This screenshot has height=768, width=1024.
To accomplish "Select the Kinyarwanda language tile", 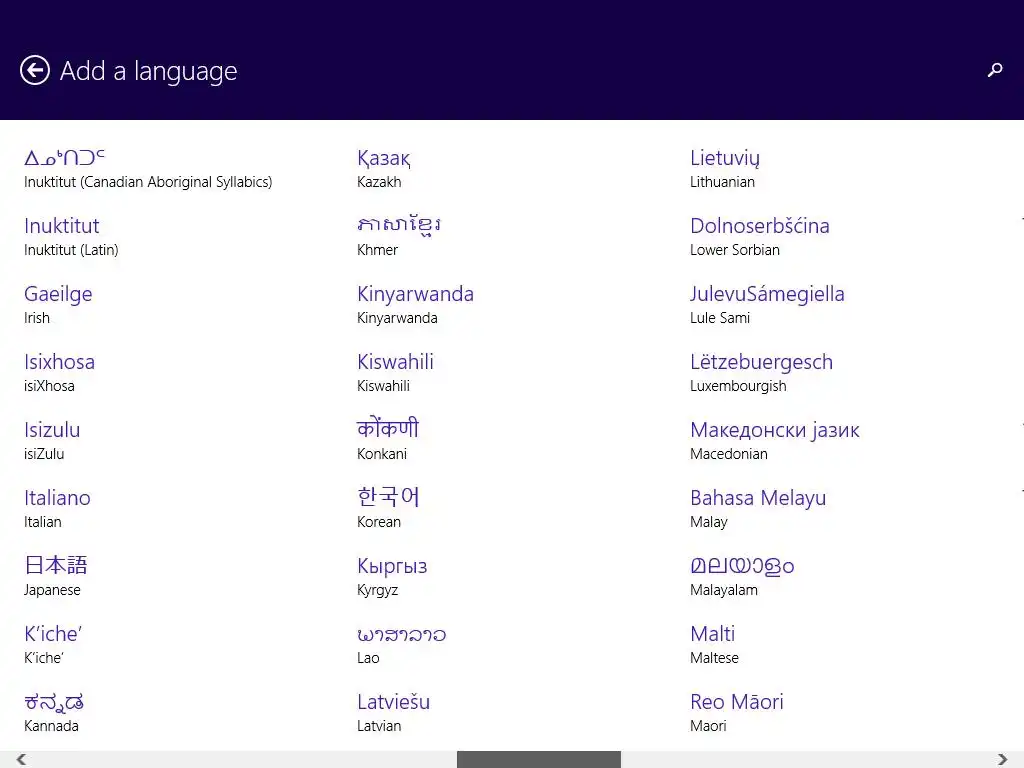I will (x=415, y=305).
